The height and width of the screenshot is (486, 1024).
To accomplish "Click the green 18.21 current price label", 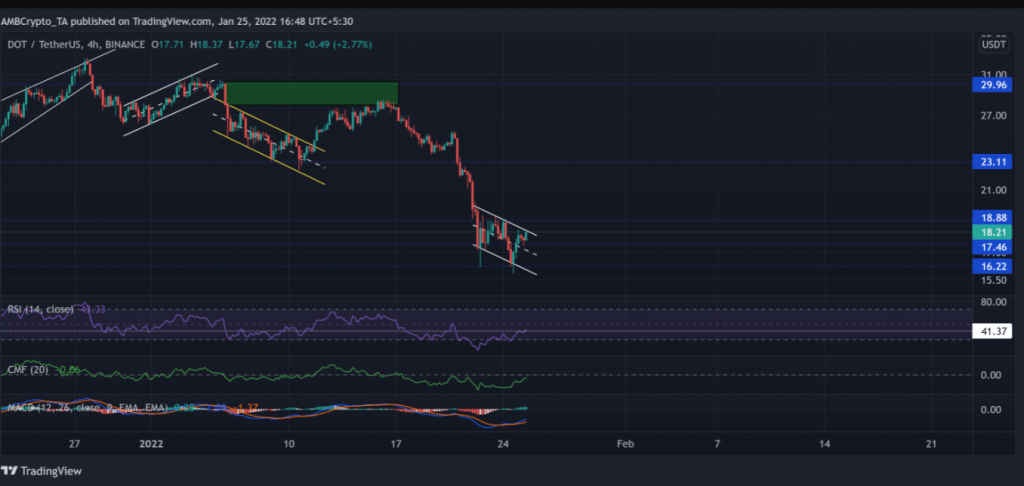I will pos(991,233).
